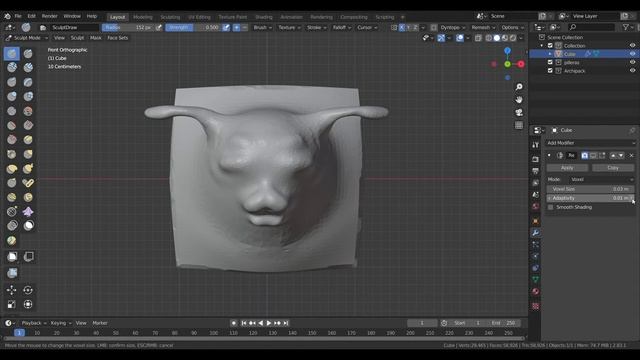Select the Simplify brush tool

12,225
